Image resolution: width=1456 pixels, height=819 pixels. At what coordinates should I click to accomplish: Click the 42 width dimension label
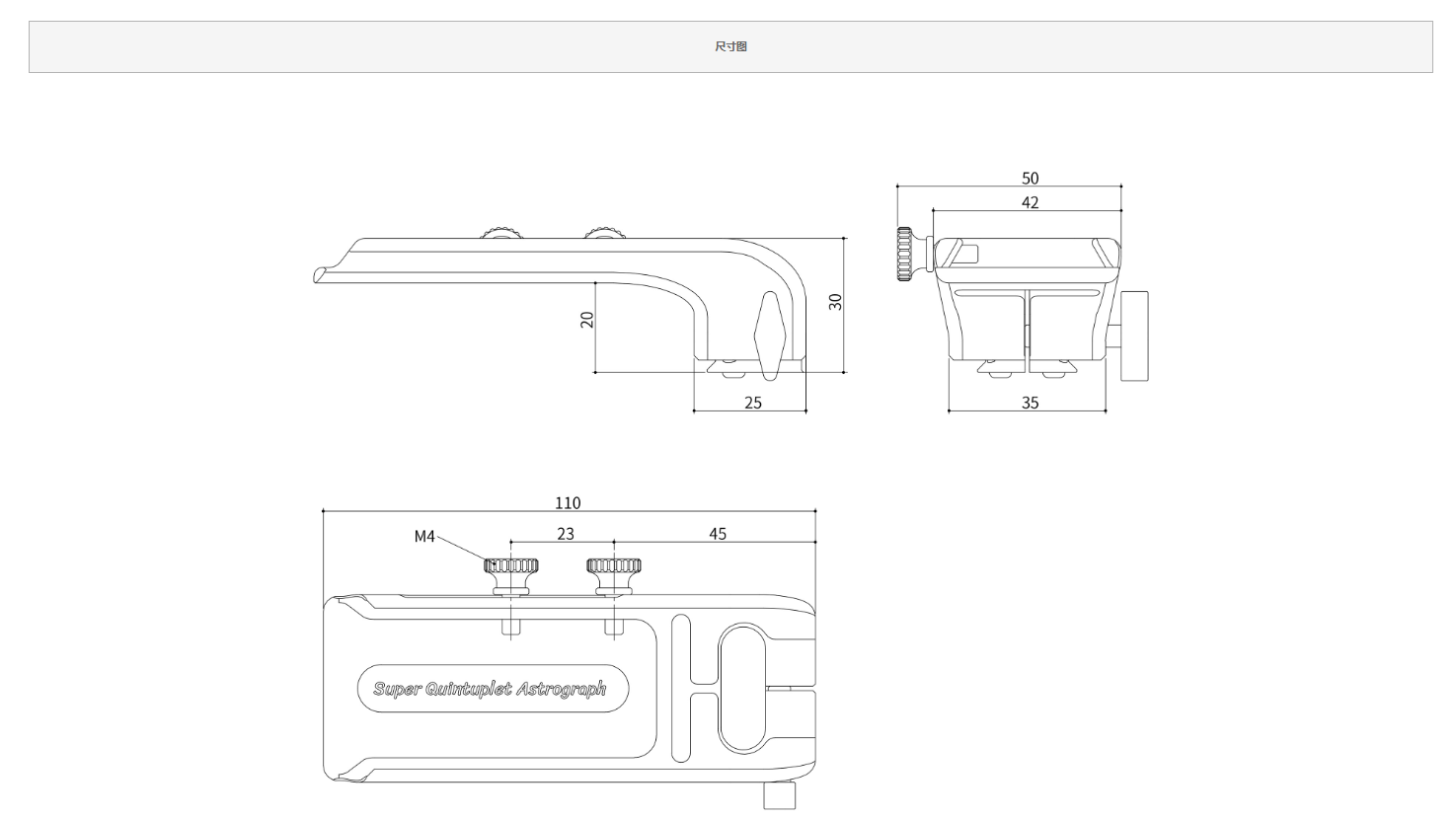pyautogui.click(x=1030, y=202)
